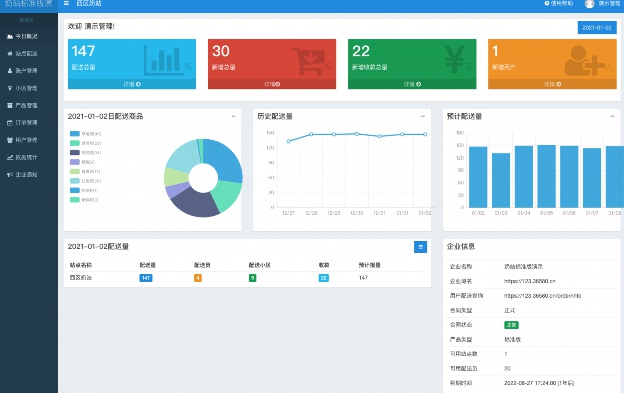Toggle the dark navy legend swatch in the pie chart
This screenshot has height=393, width=624.
click(75, 152)
